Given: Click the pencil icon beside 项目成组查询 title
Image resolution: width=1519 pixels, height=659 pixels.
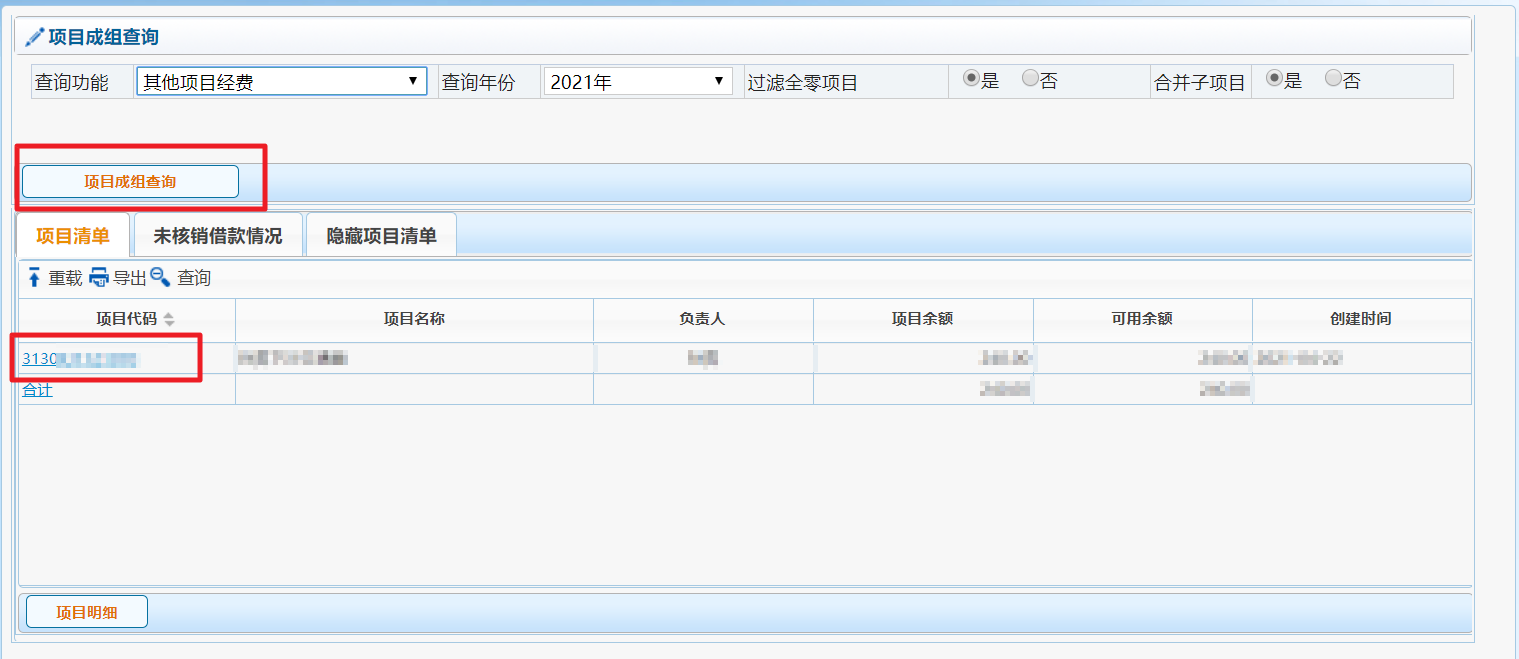Looking at the screenshot, I should click(x=35, y=37).
